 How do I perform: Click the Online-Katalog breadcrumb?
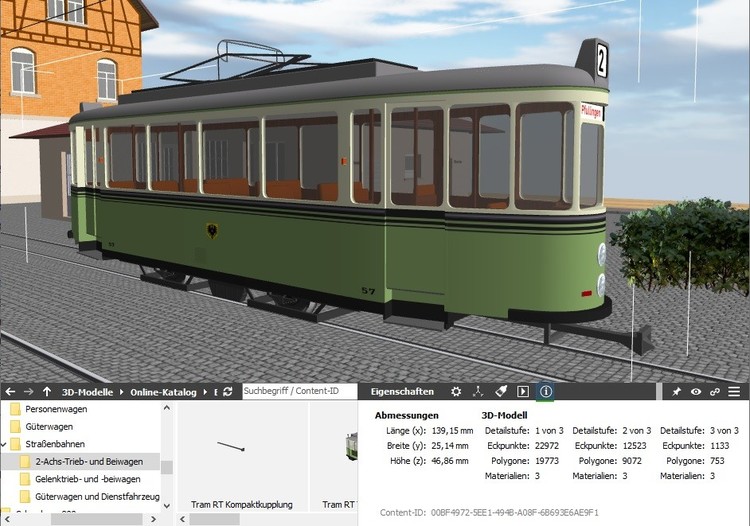(164, 392)
